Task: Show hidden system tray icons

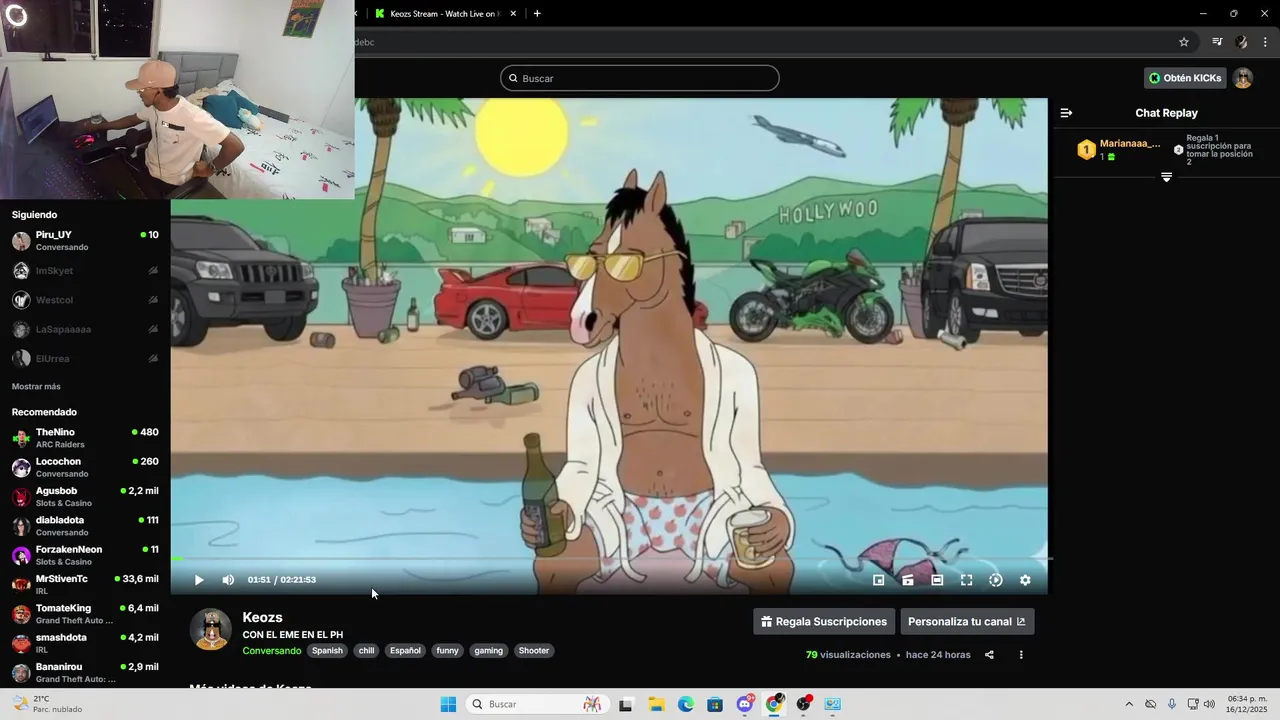Action: (1129, 704)
